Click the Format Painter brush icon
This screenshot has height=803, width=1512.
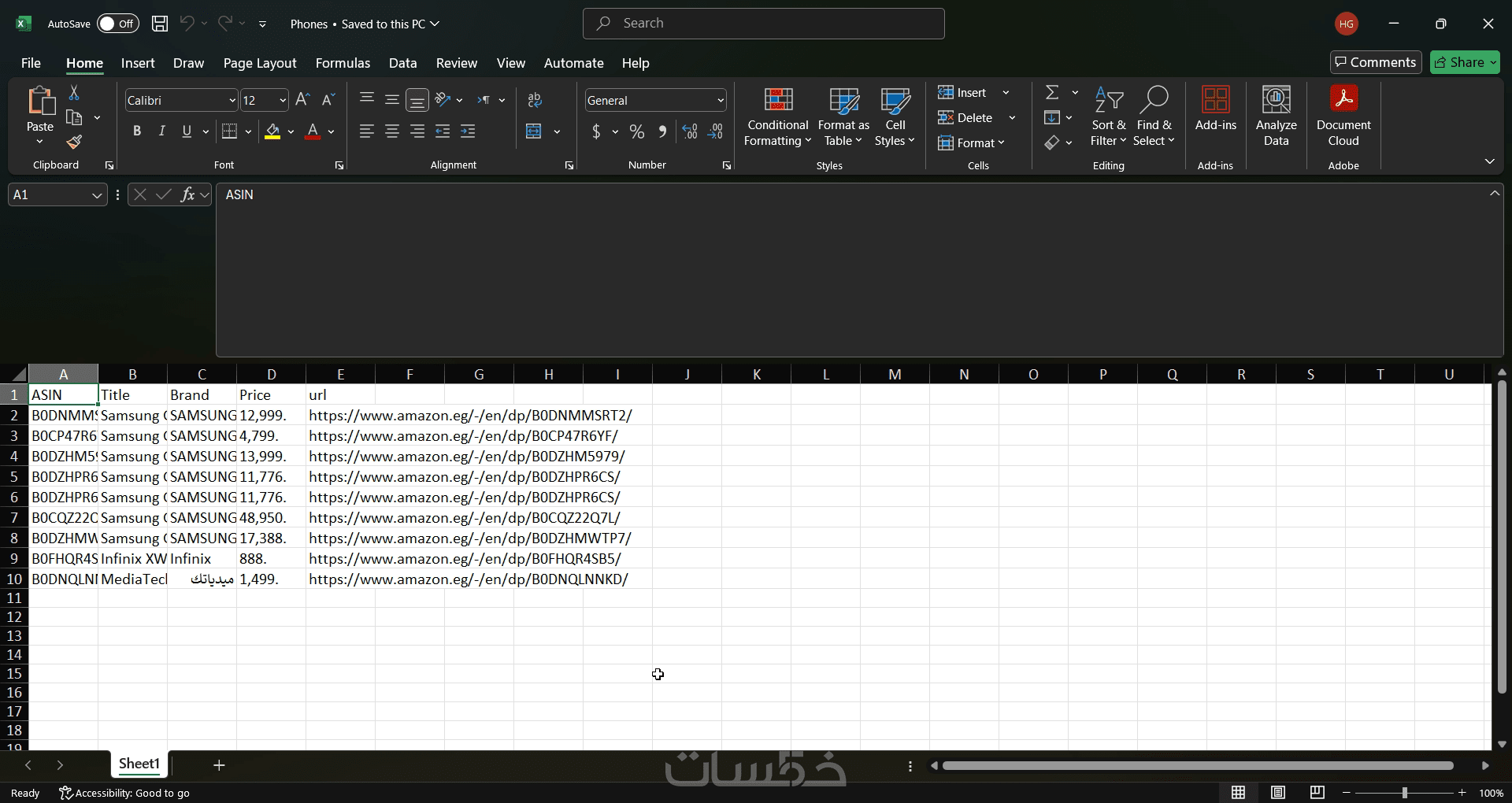pos(74,142)
